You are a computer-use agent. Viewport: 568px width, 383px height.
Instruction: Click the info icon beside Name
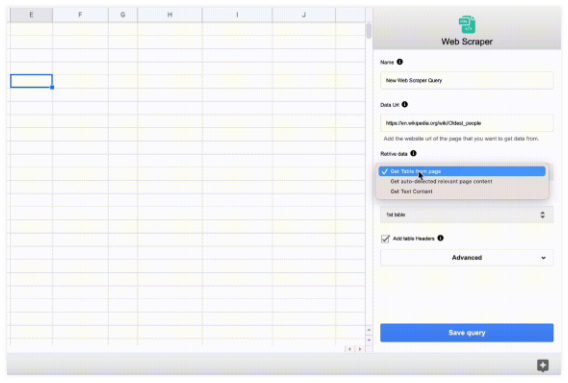point(400,62)
